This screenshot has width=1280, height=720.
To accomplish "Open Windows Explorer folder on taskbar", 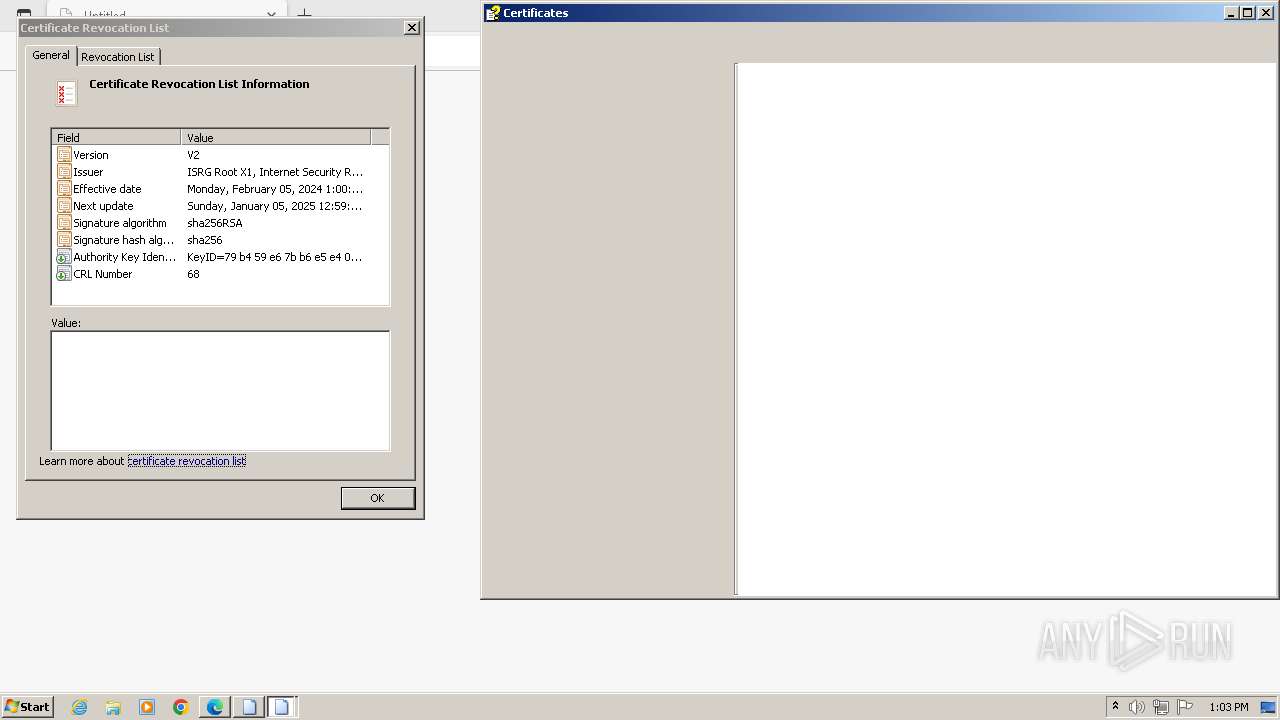I will (113, 707).
